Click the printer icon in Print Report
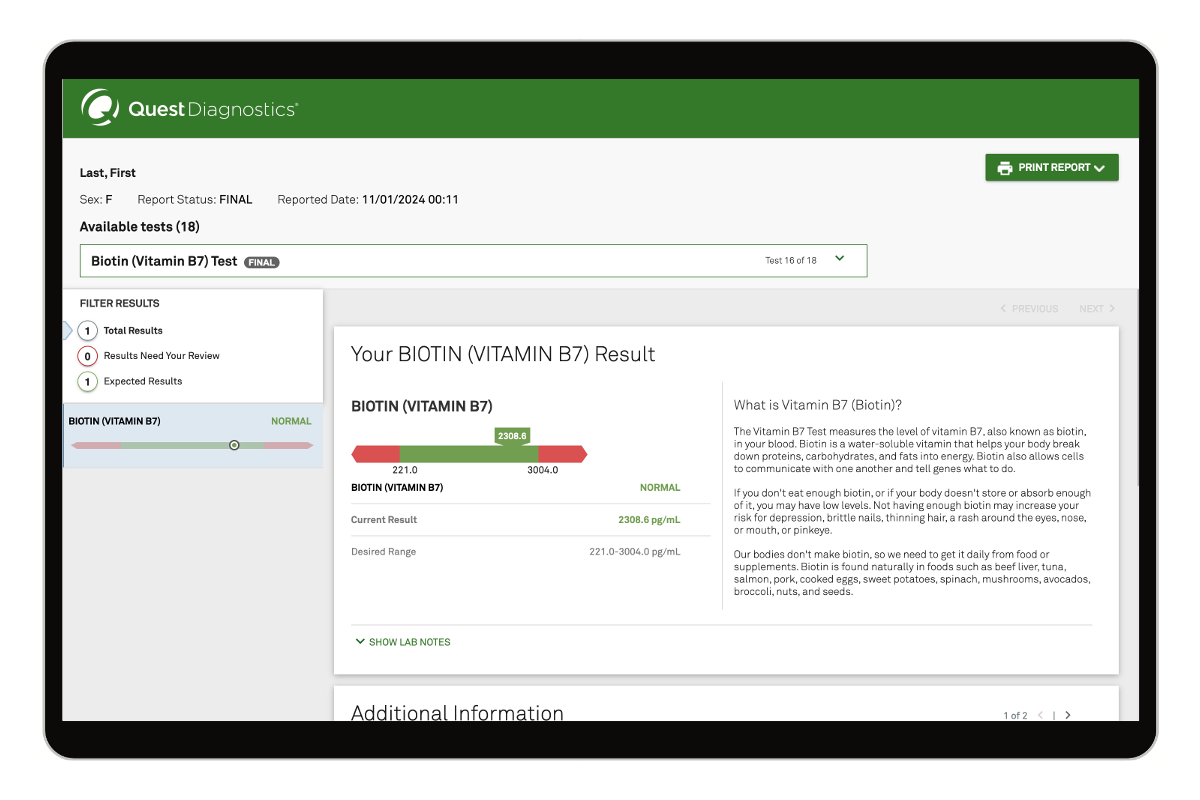 coord(1004,168)
